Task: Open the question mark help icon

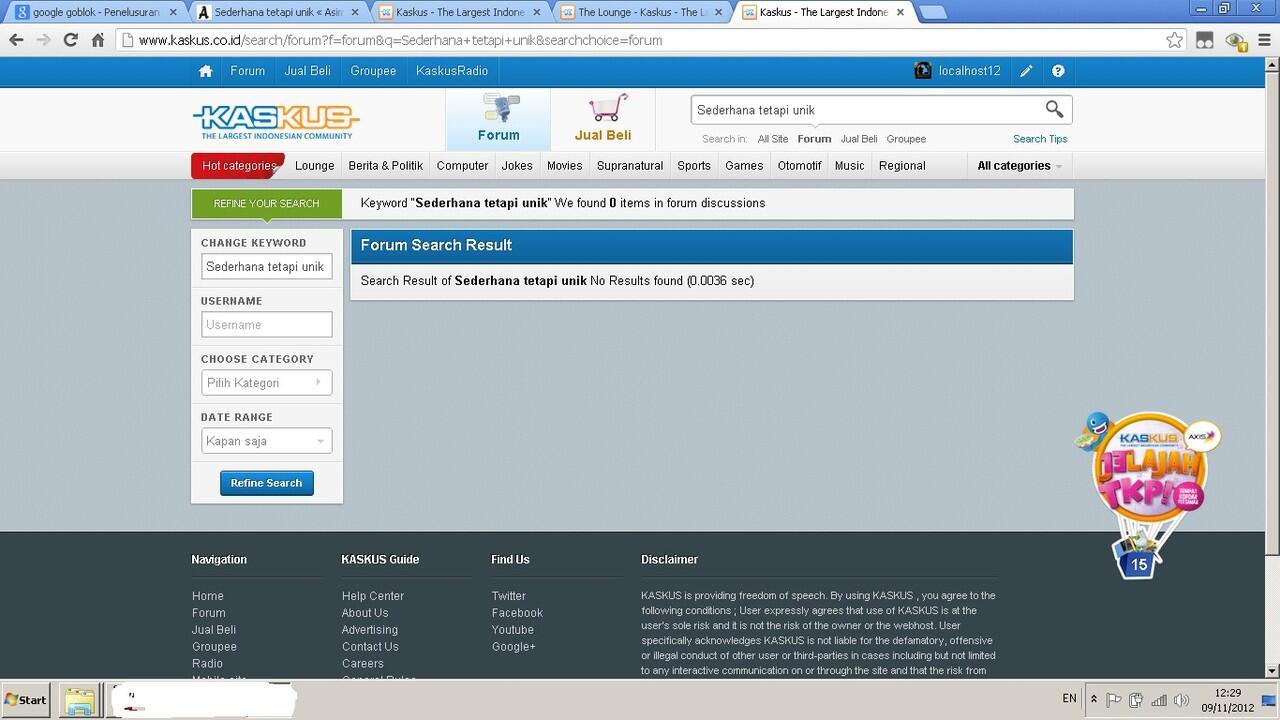Action: (x=1058, y=71)
